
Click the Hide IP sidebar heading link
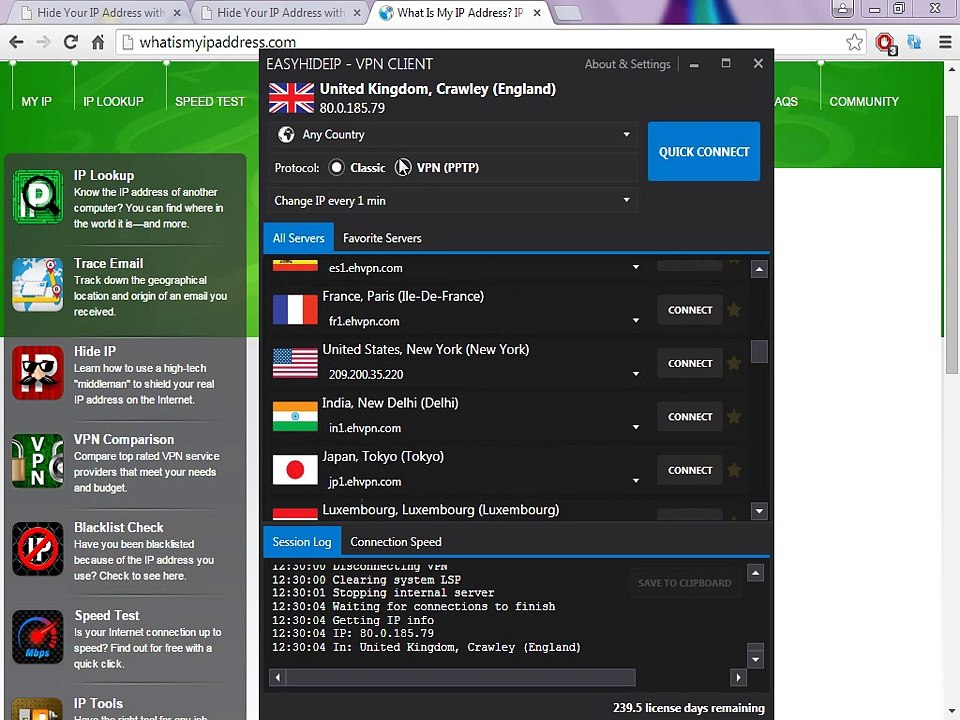[95, 351]
